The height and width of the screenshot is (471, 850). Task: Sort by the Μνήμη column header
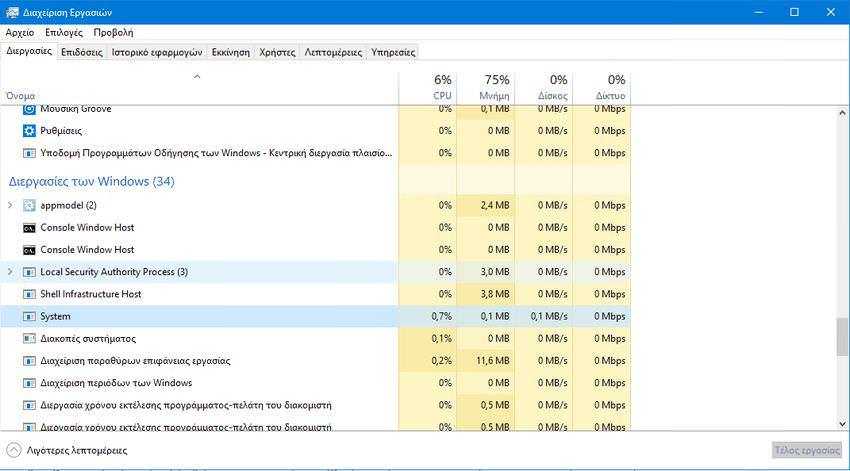click(x=485, y=87)
